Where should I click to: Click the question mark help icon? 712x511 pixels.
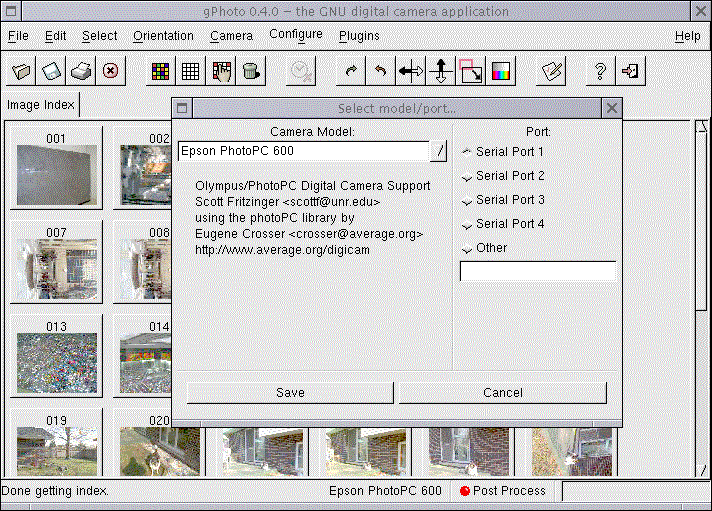pyautogui.click(x=600, y=71)
